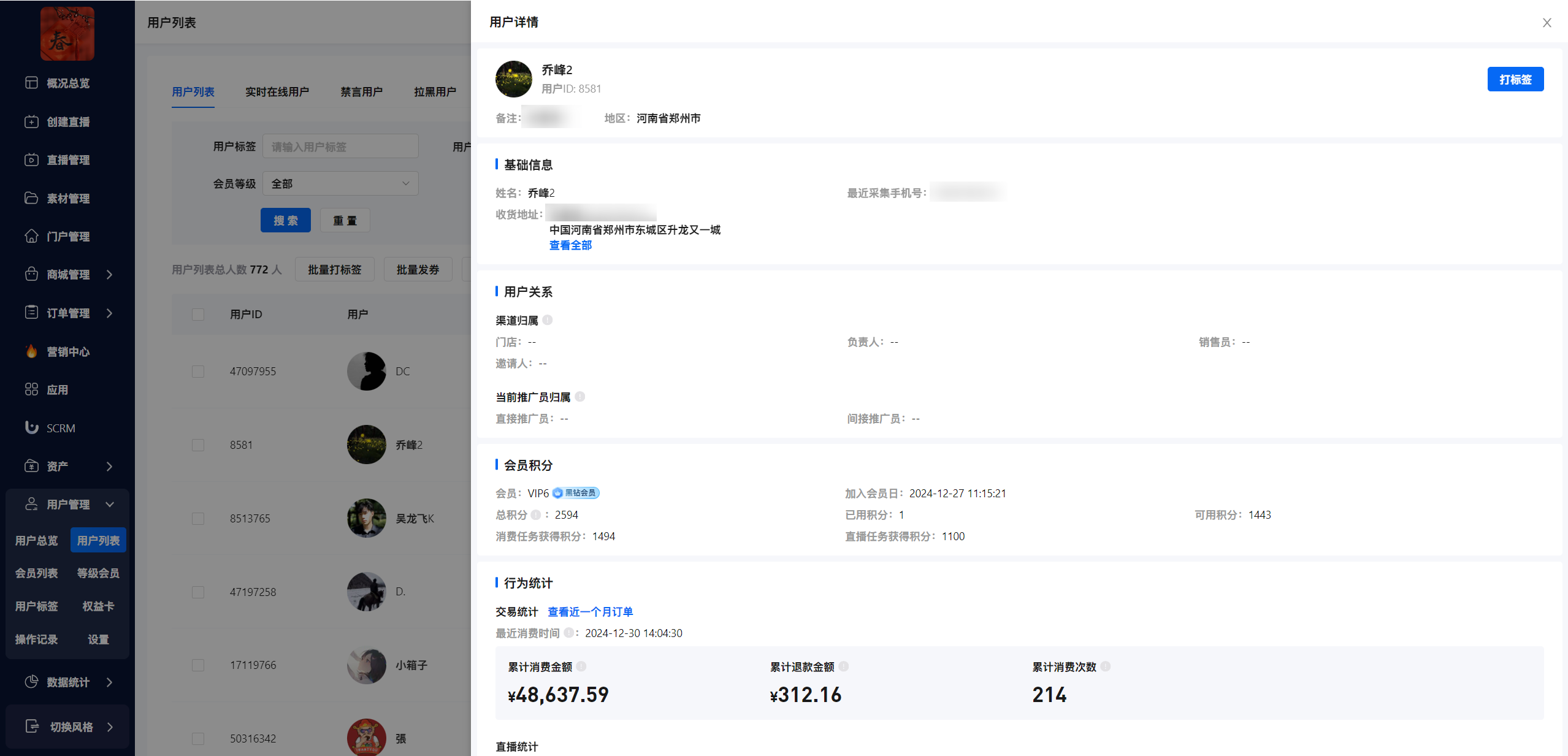Open the 会员等级 dropdown

pos(340,183)
